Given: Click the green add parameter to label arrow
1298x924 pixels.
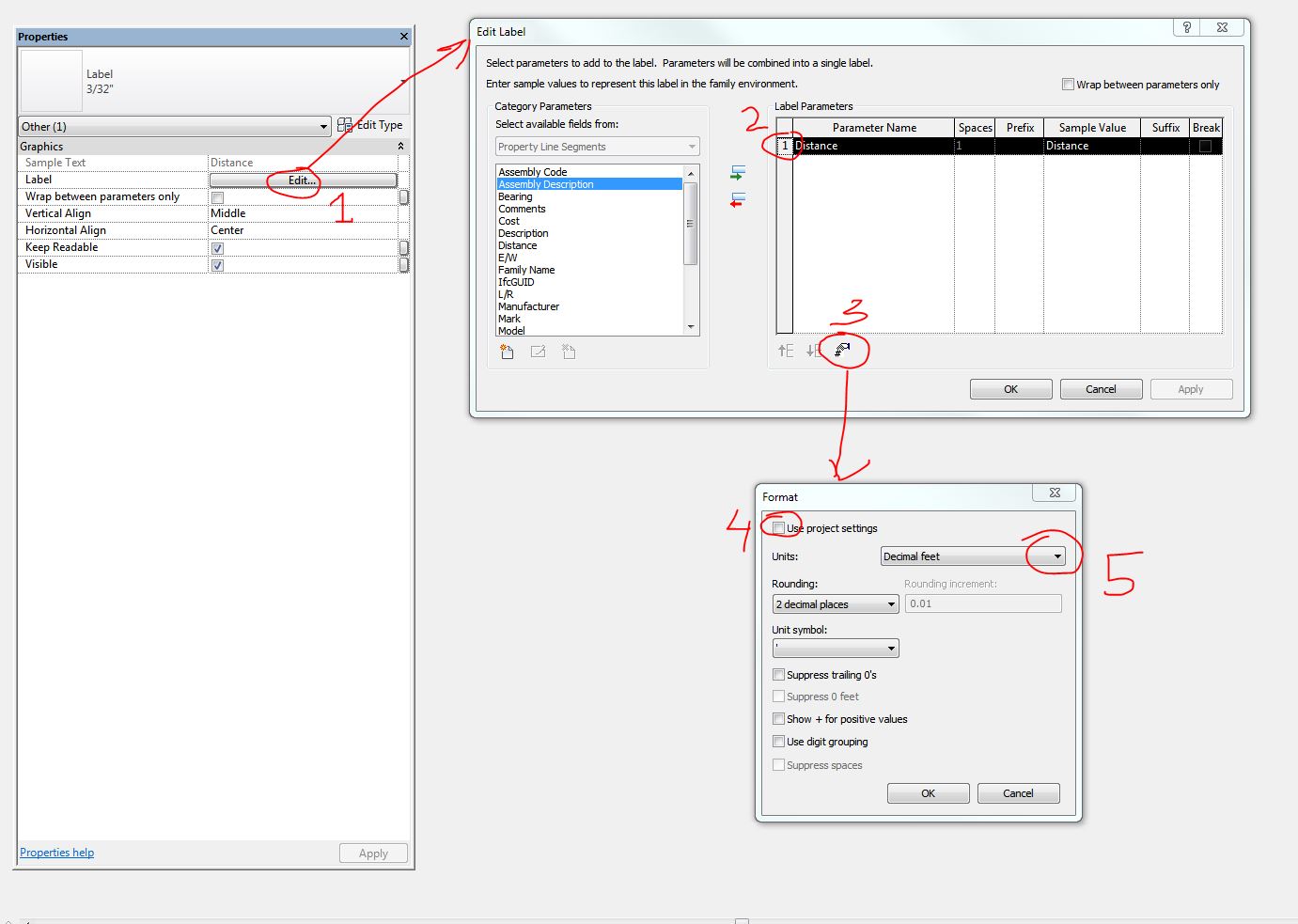Looking at the screenshot, I should coord(738,173).
